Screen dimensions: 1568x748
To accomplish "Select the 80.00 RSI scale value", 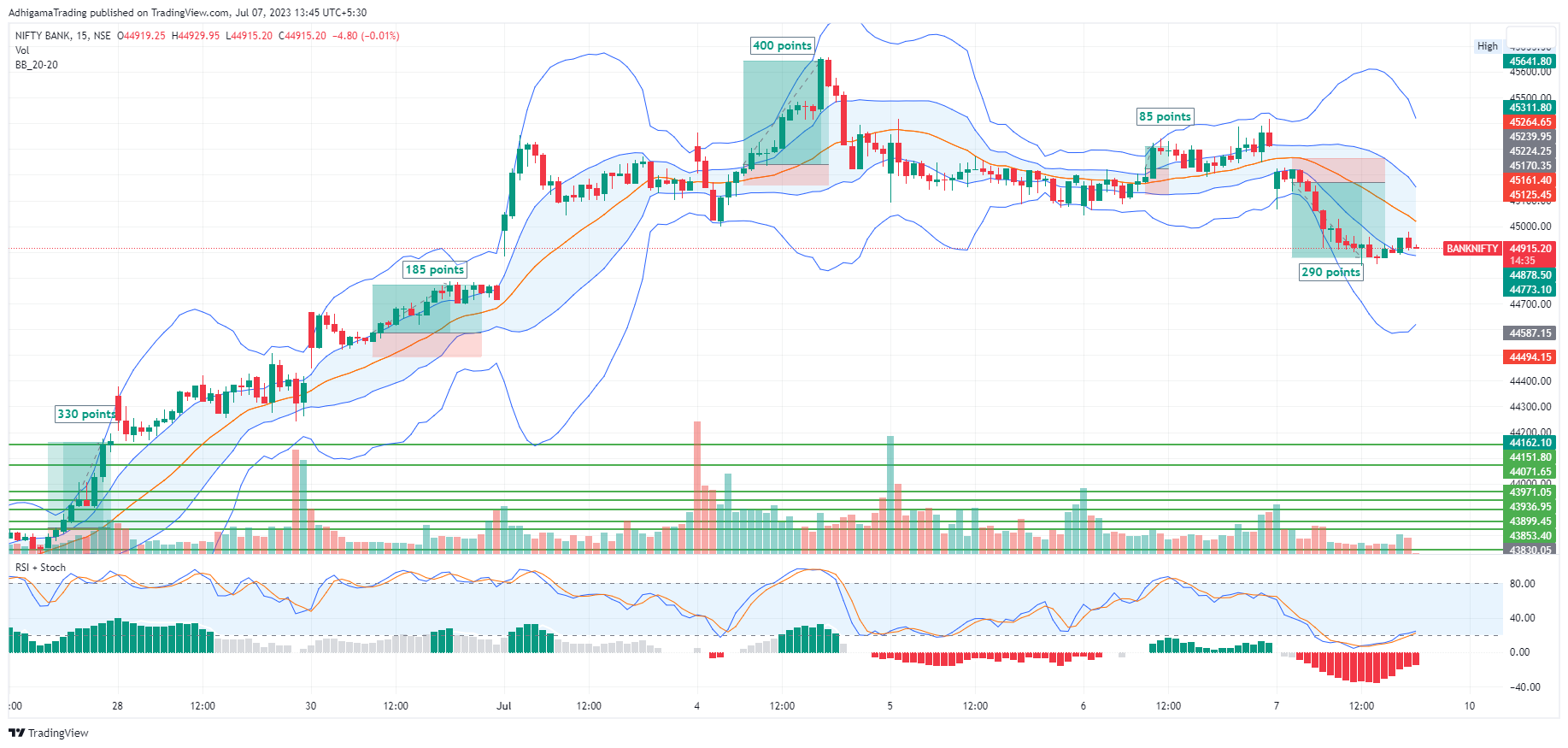I will (x=1522, y=584).
